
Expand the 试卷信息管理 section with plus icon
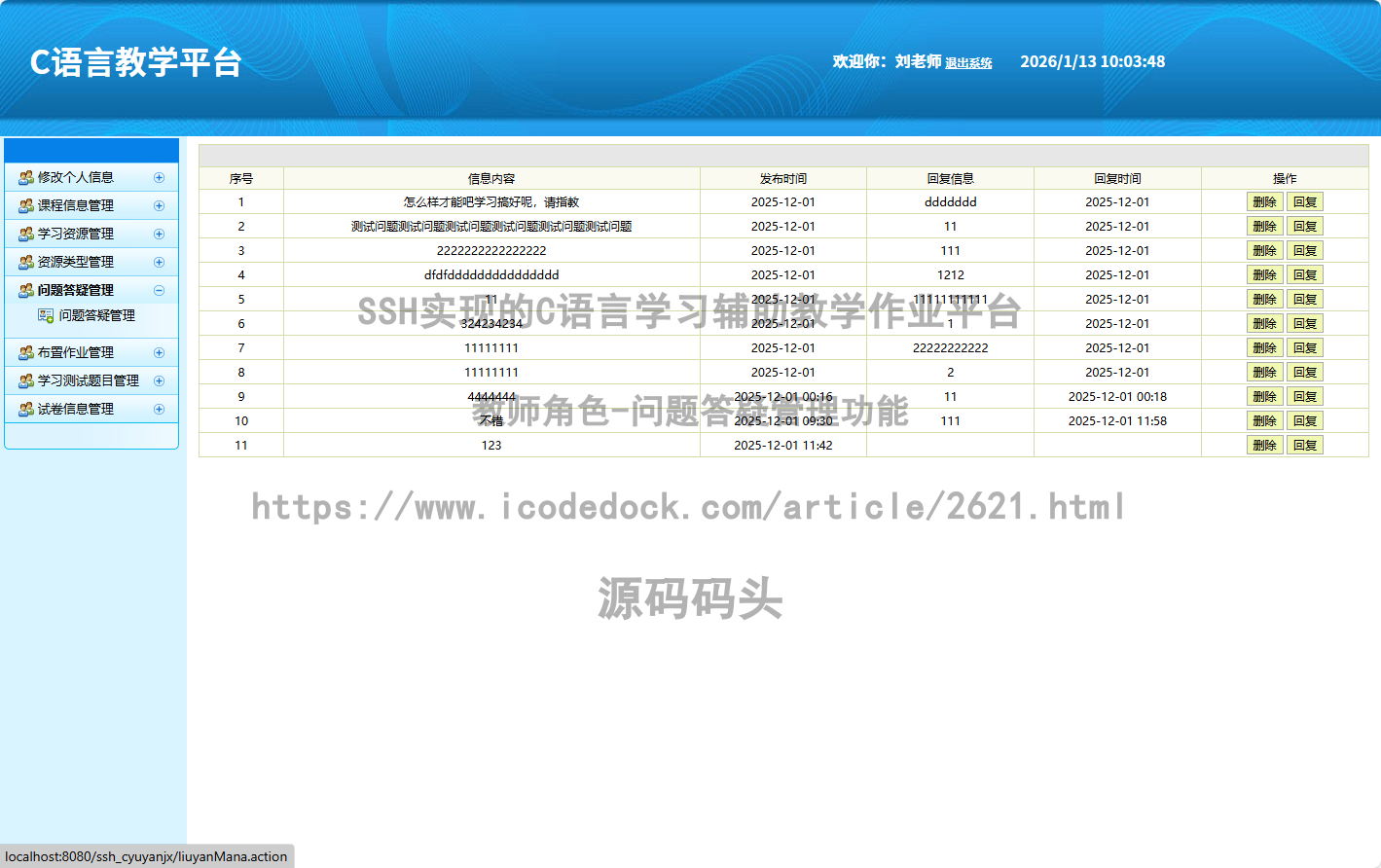(159, 410)
